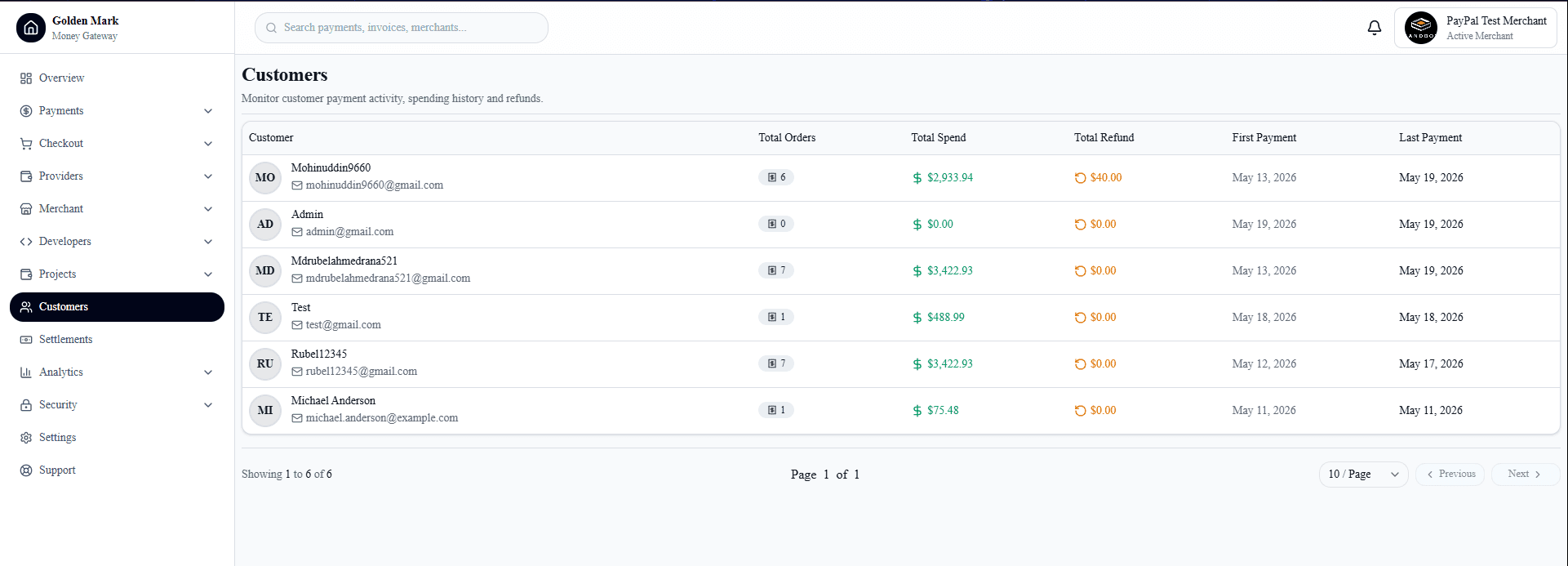Click the Golden Mark brand title
This screenshot has height=566, width=1568.
(x=86, y=20)
